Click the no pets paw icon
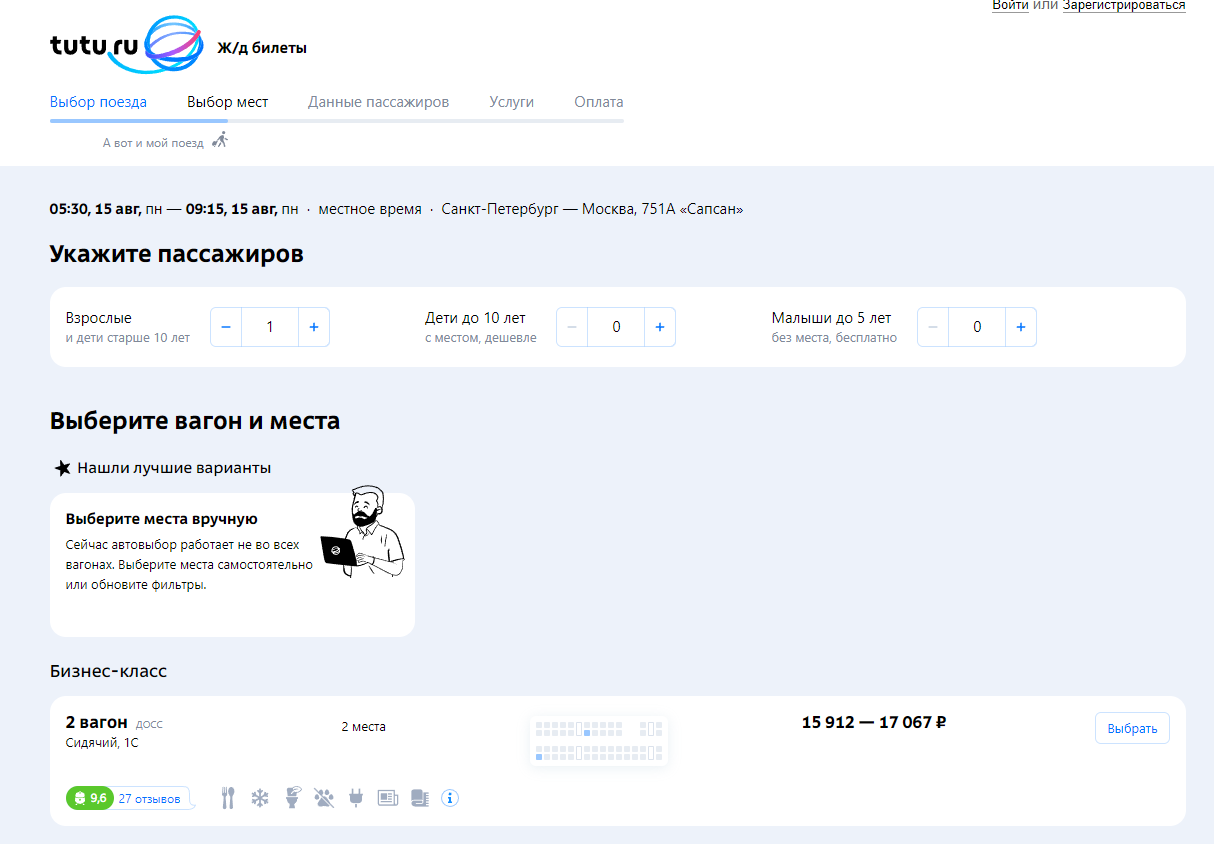The width and height of the screenshot is (1214, 844). point(324,798)
